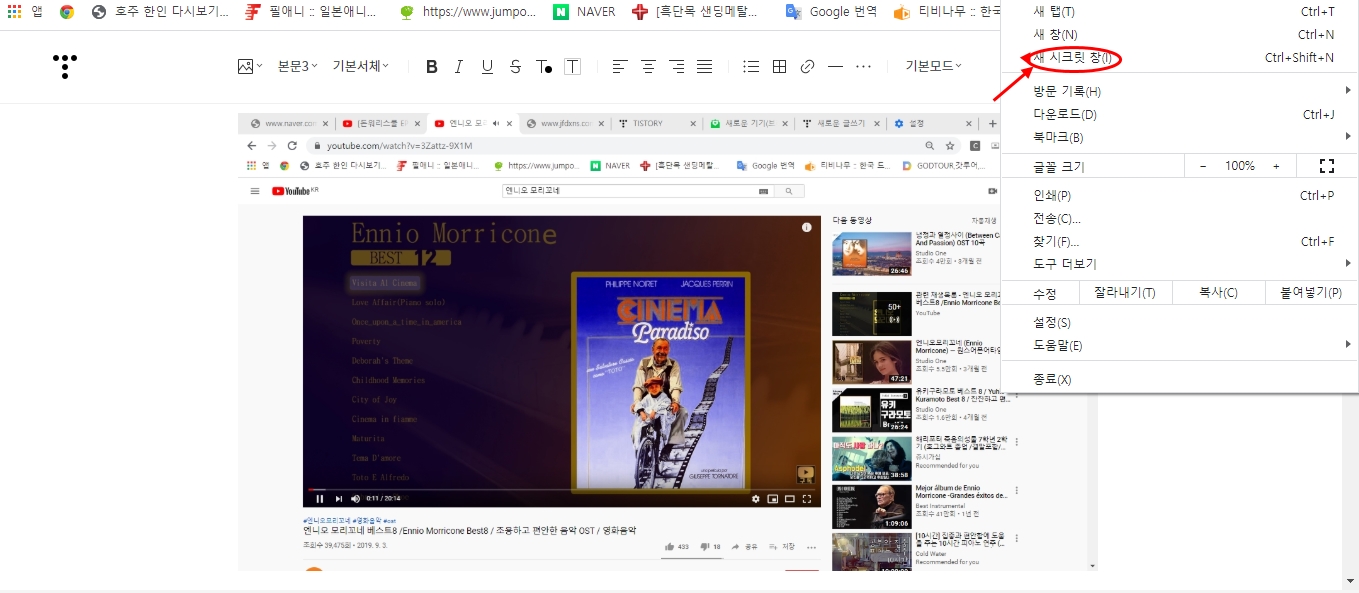Viewport: 1359px width, 593px height.
Task: Toggle underline formatting
Action: coord(487,67)
